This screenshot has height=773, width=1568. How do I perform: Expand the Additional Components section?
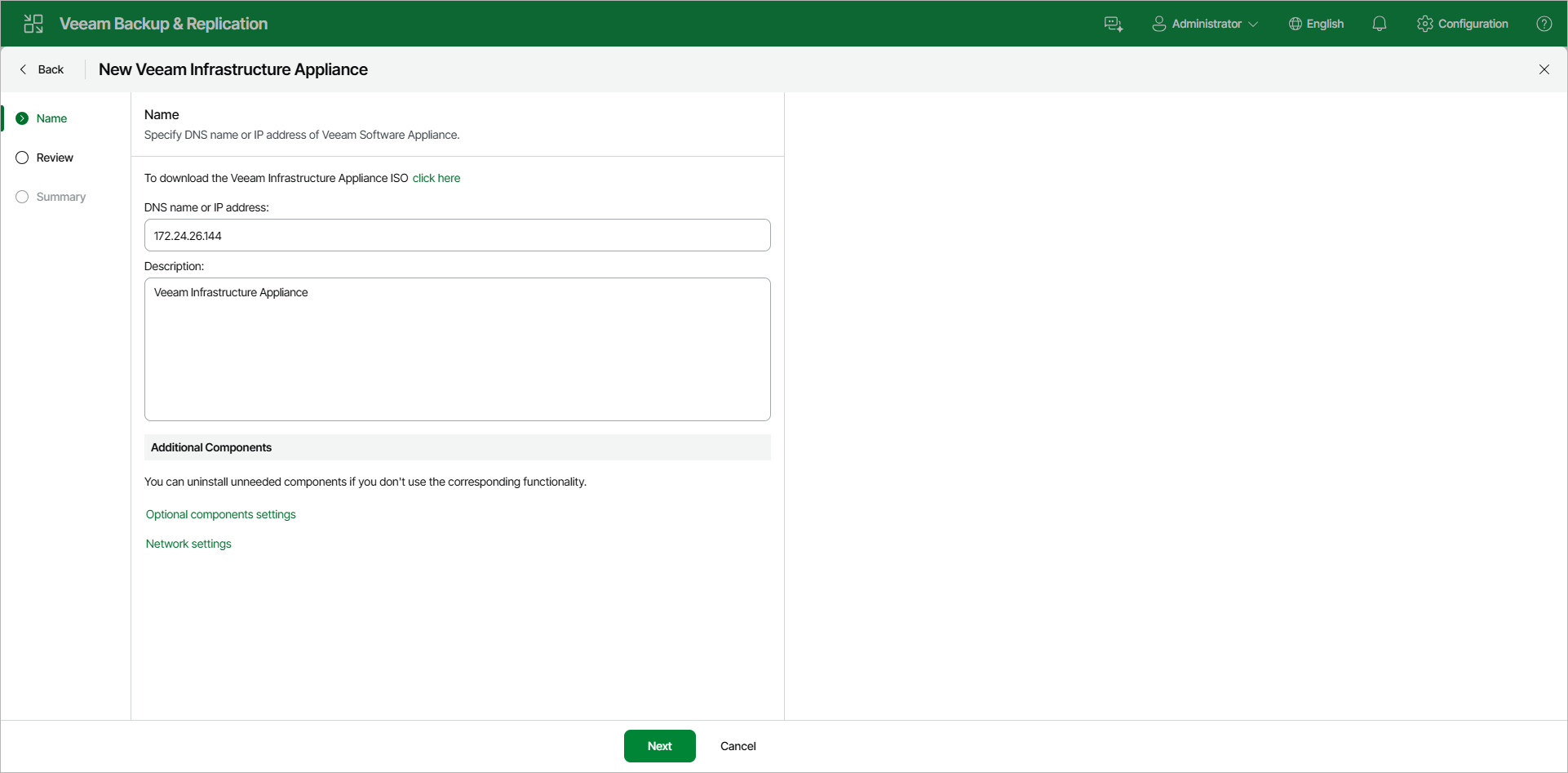pyautogui.click(x=211, y=447)
